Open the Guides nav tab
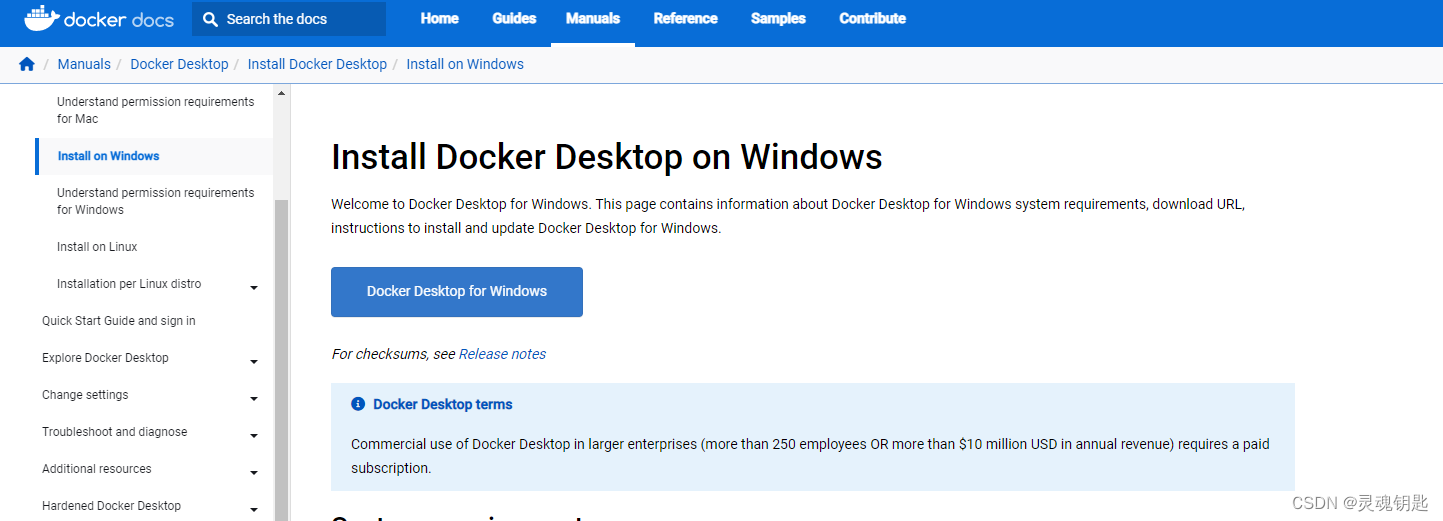 tap(514, 18)
